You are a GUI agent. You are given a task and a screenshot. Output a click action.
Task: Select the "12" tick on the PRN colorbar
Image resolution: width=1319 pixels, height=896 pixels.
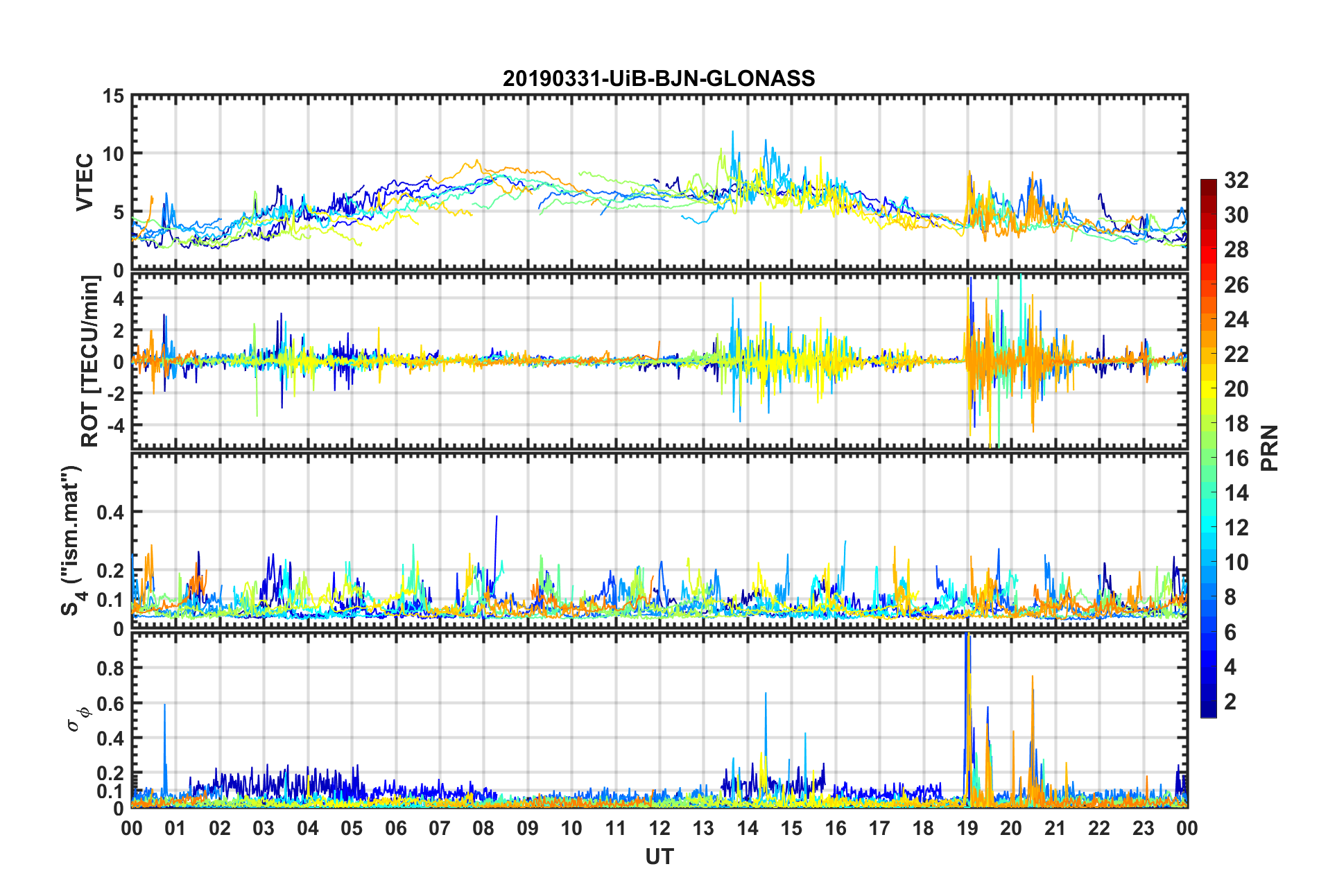coord(1236,527)
